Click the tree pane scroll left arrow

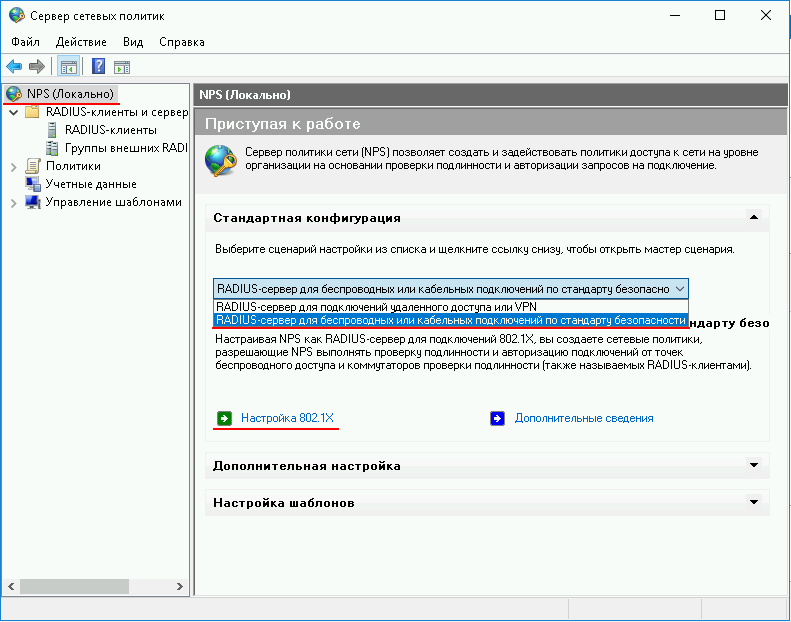click(11, 586)
